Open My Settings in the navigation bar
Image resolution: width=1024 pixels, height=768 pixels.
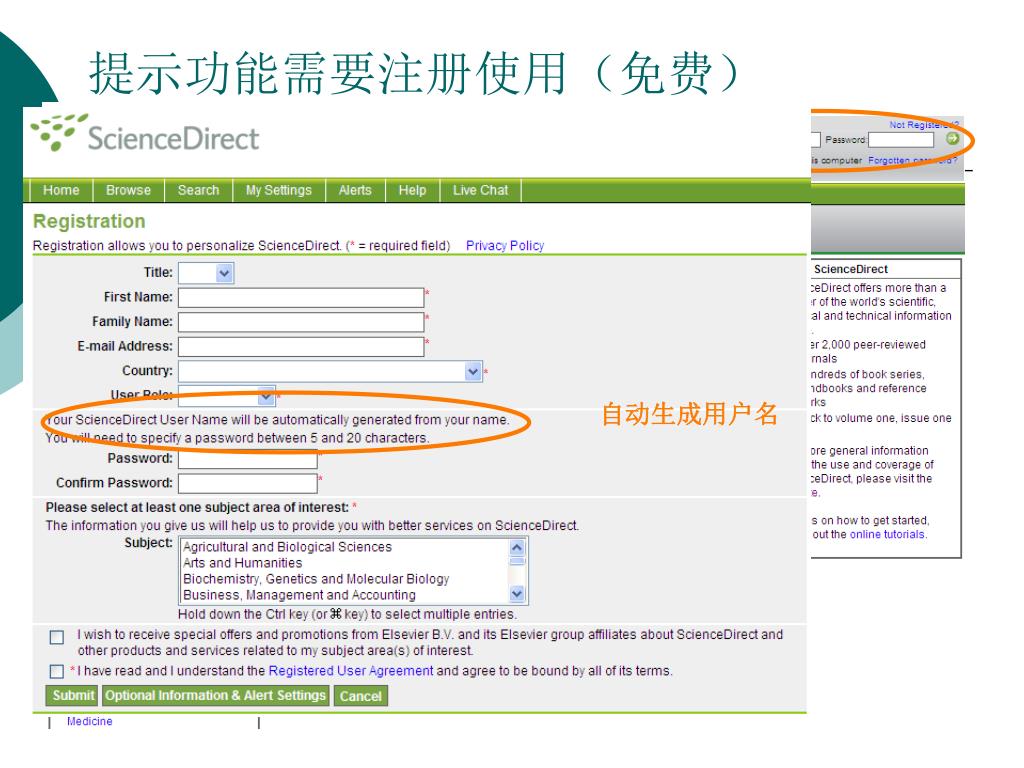279,190
